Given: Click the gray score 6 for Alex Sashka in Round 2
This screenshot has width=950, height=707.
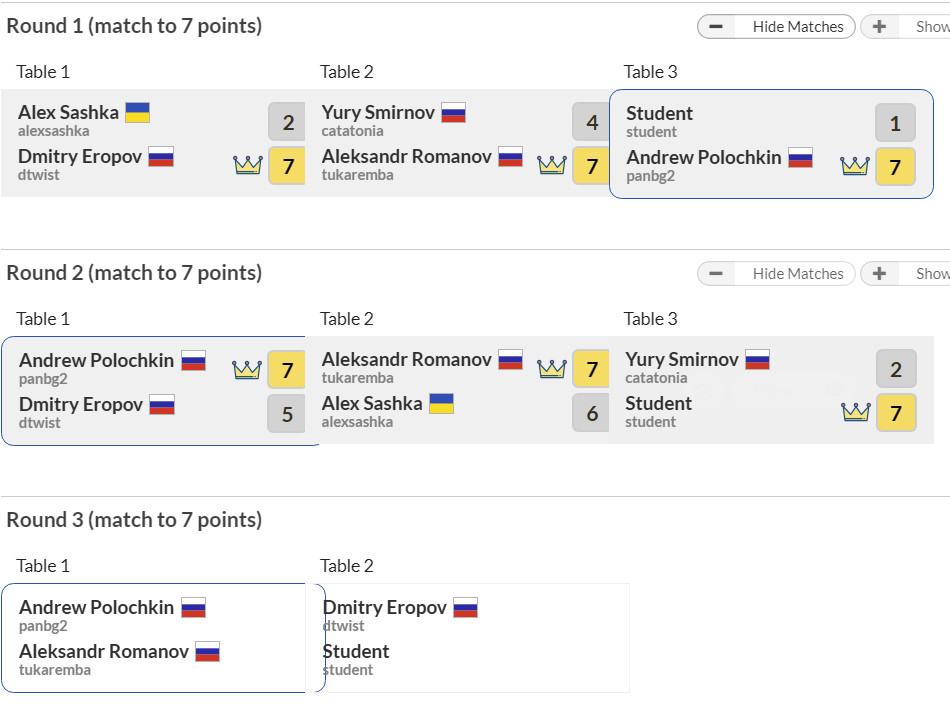Looking at the screenshot, I should pyautogui.click(x=591, y=413).
